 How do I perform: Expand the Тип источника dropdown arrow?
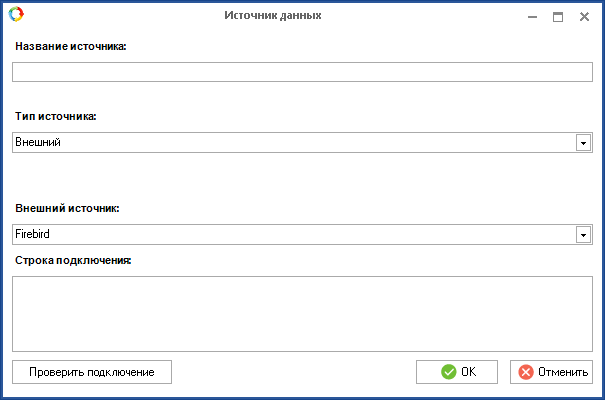click(583, 143)
